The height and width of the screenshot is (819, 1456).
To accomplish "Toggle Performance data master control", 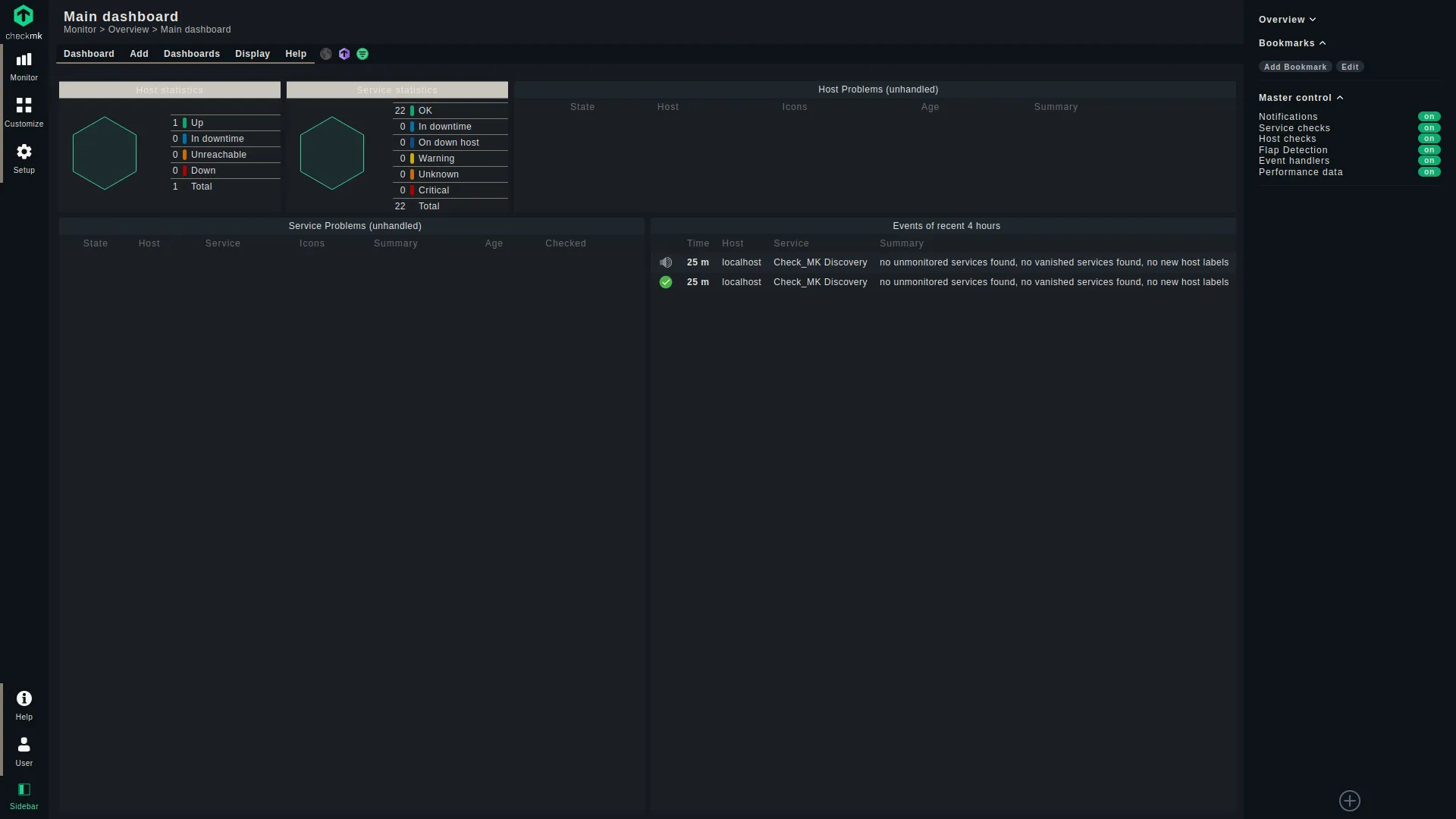I will pos(1429,172).
